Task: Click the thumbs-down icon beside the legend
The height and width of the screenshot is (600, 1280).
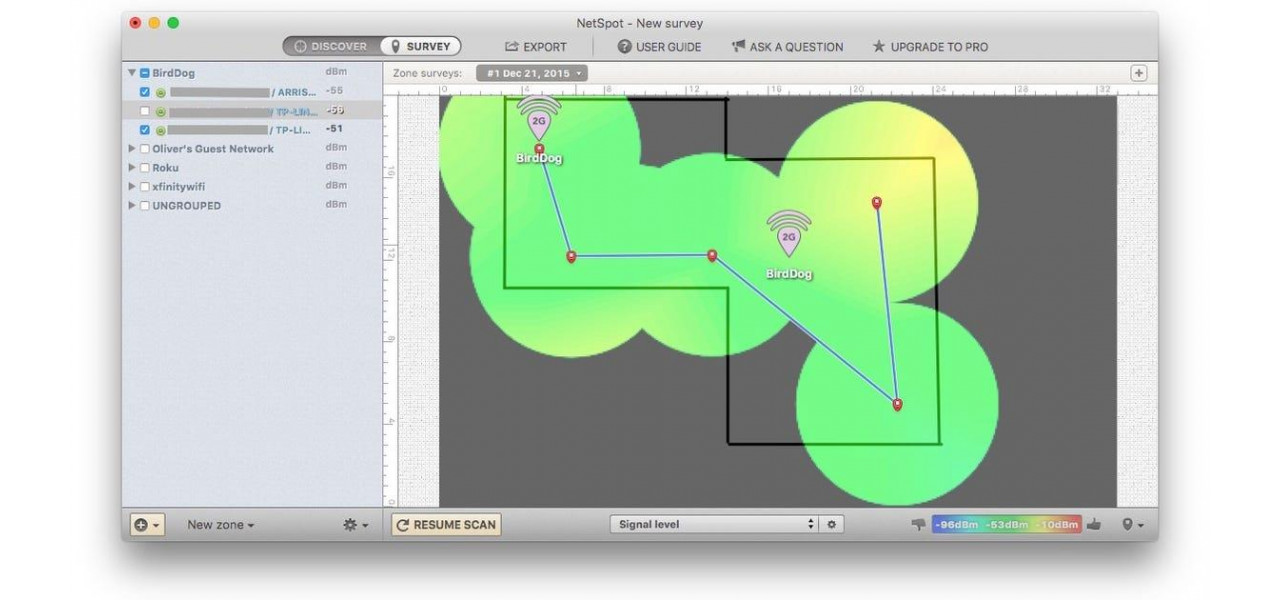Action: coord(918,525)
